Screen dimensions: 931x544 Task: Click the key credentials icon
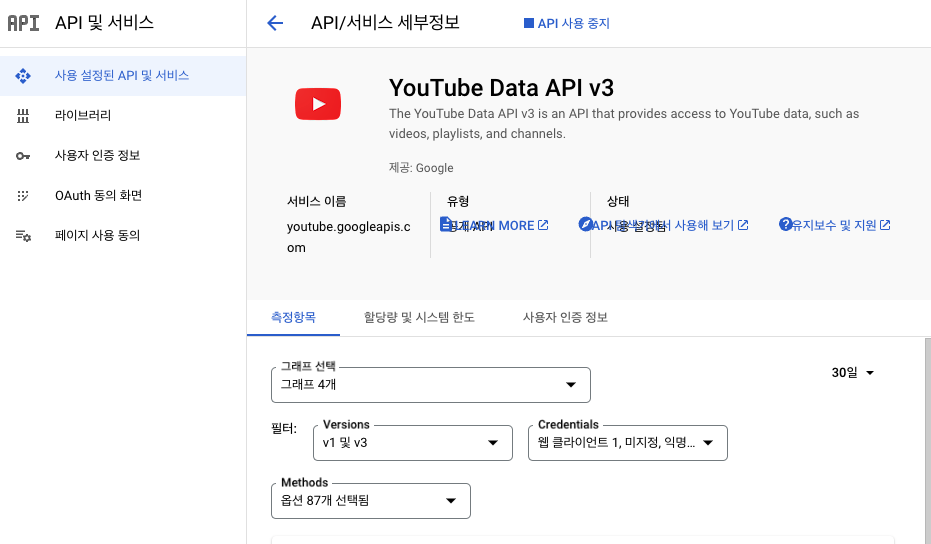coord(23,156)
